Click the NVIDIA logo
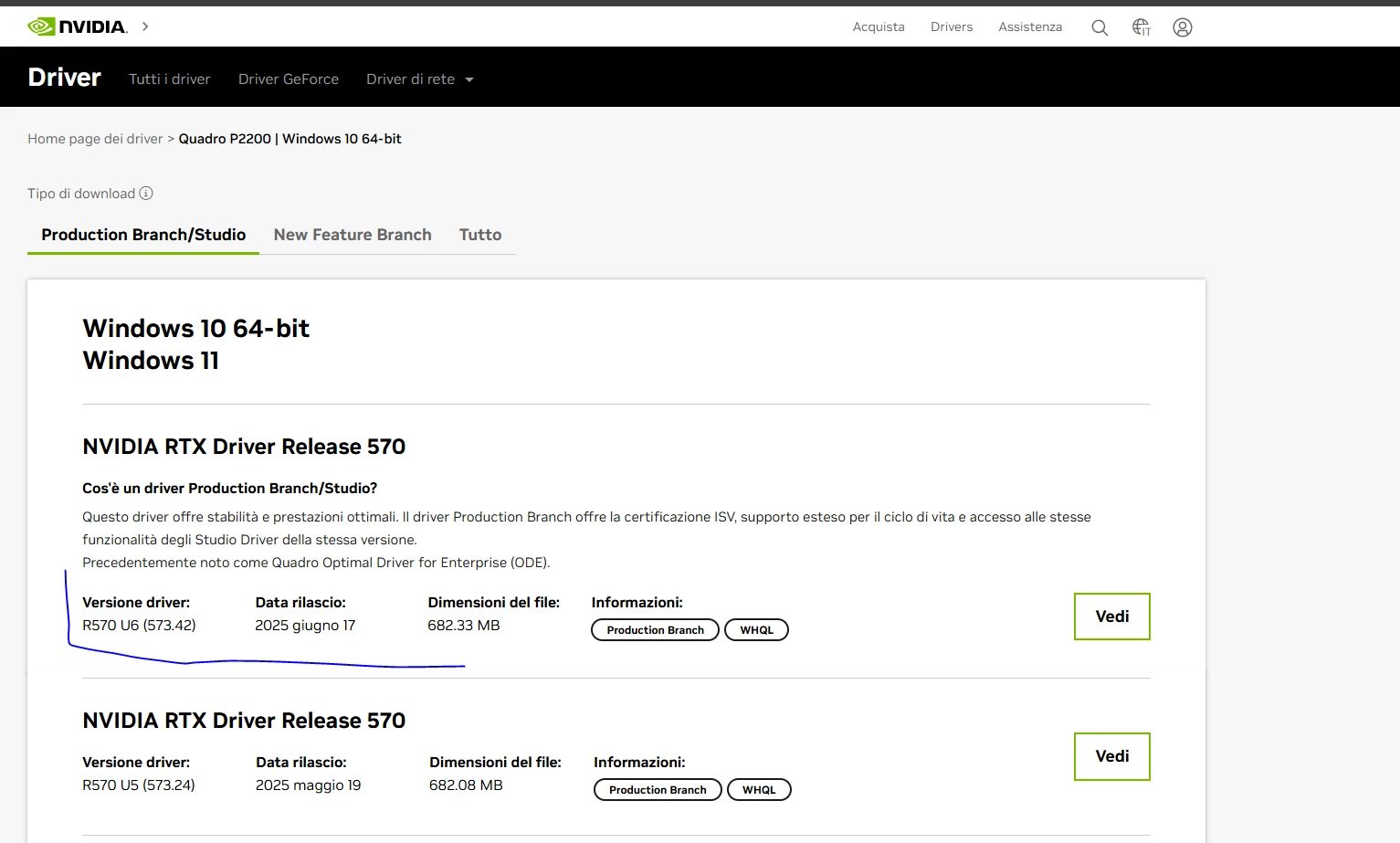 pos(78,26)
